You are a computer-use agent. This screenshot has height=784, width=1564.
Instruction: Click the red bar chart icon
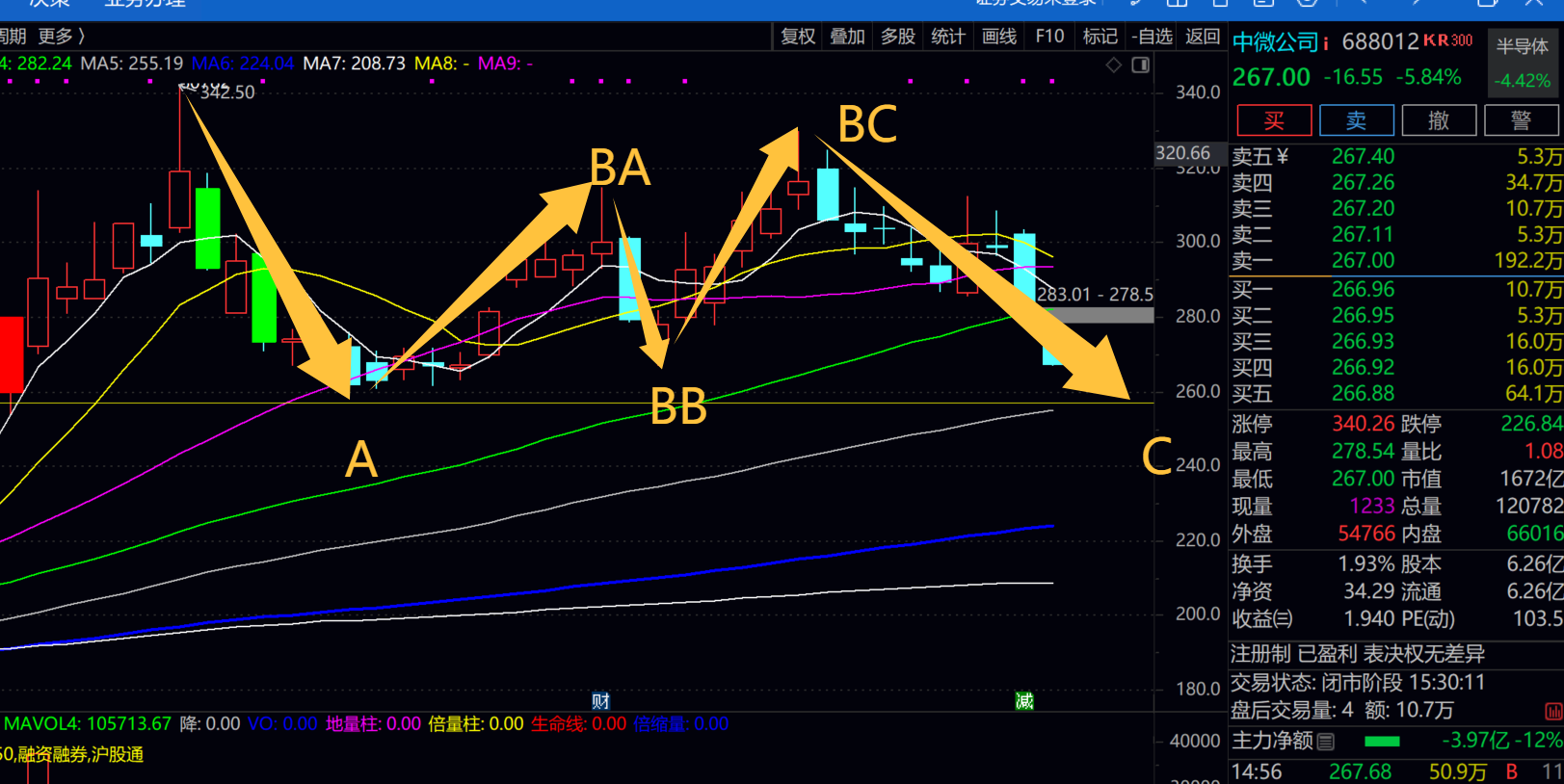[x=1552, y=712]
